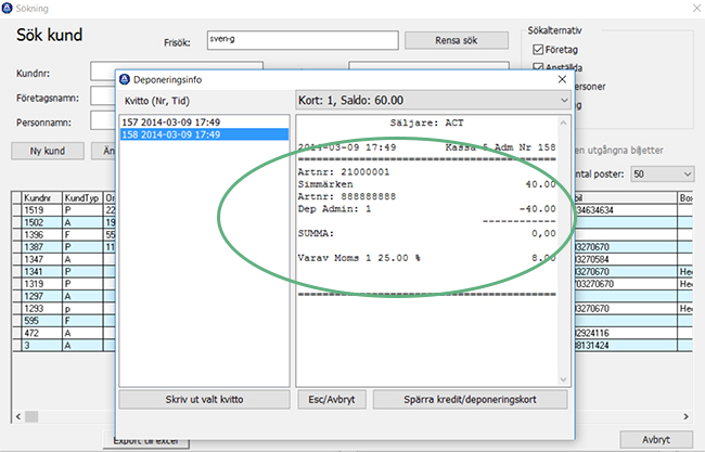Click the Dep Admin: 1 receipt line

click(x=427, y=209)
